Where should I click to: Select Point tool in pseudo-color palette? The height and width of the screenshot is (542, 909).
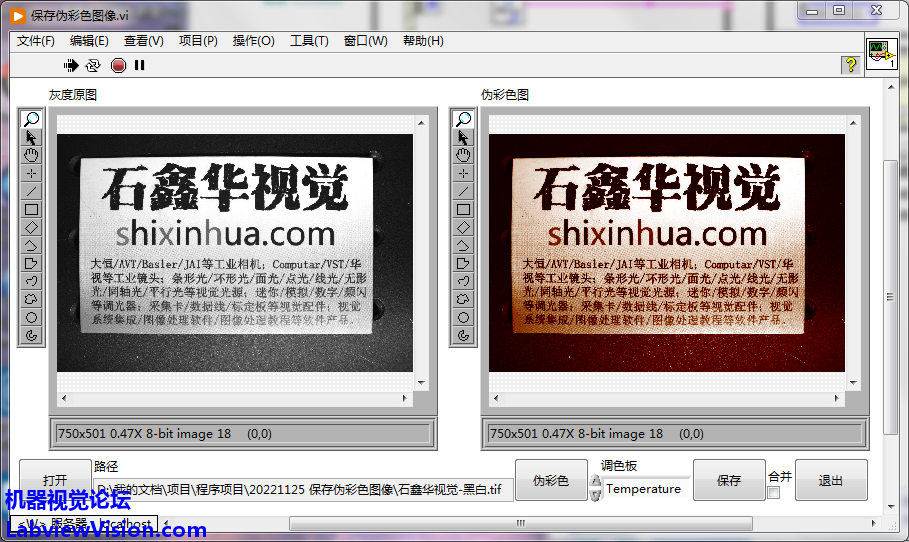(x=463, y=173)
